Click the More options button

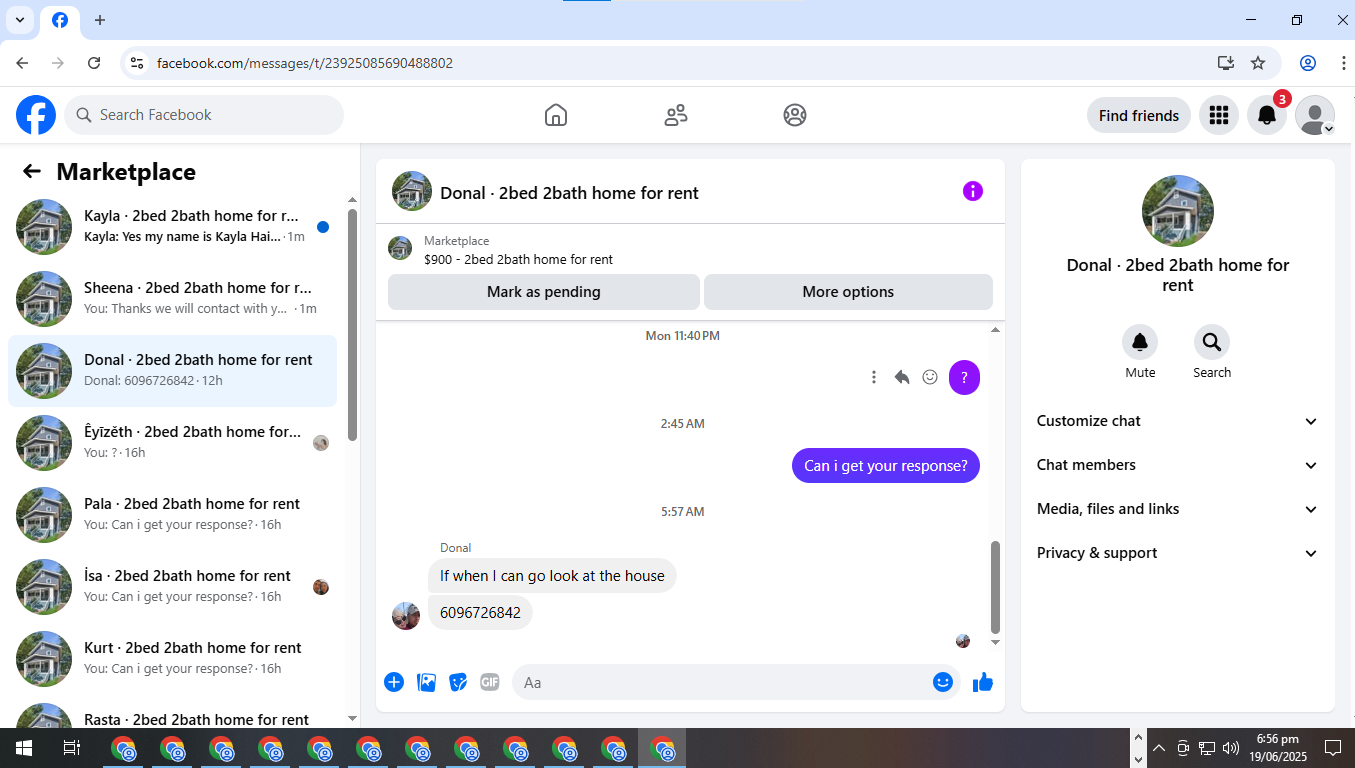point(848,292)
